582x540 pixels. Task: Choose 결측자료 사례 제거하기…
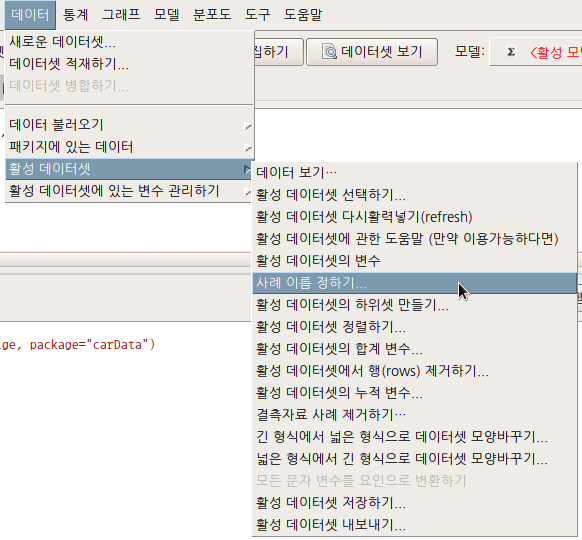[x=415, y=415]
